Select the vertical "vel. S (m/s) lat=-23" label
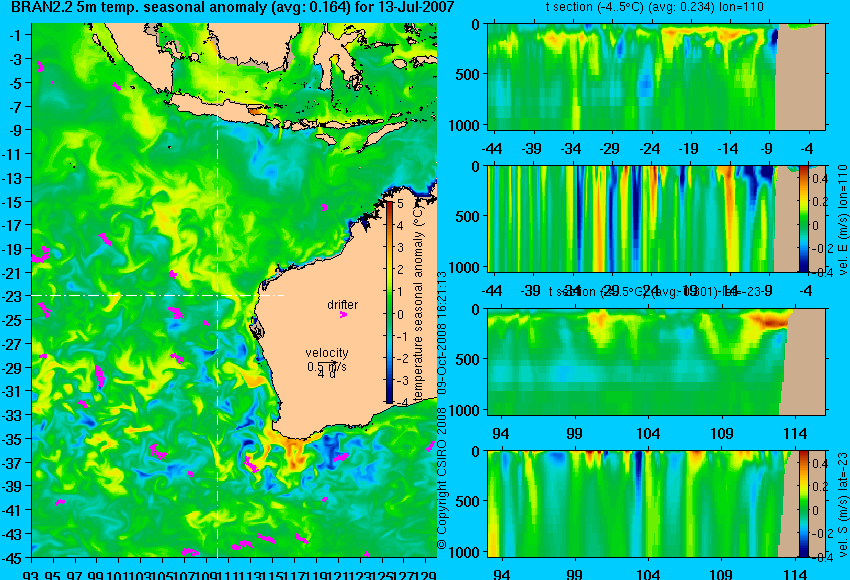This screenshot has width=850, height=580. (842, 504)
